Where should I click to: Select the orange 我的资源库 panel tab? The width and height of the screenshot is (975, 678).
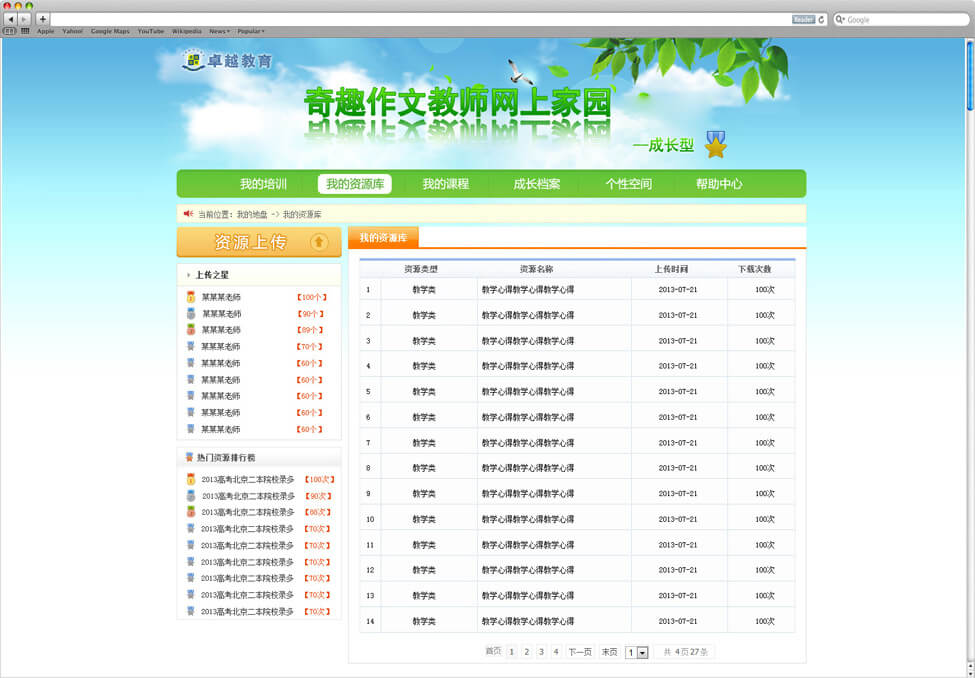383,238
